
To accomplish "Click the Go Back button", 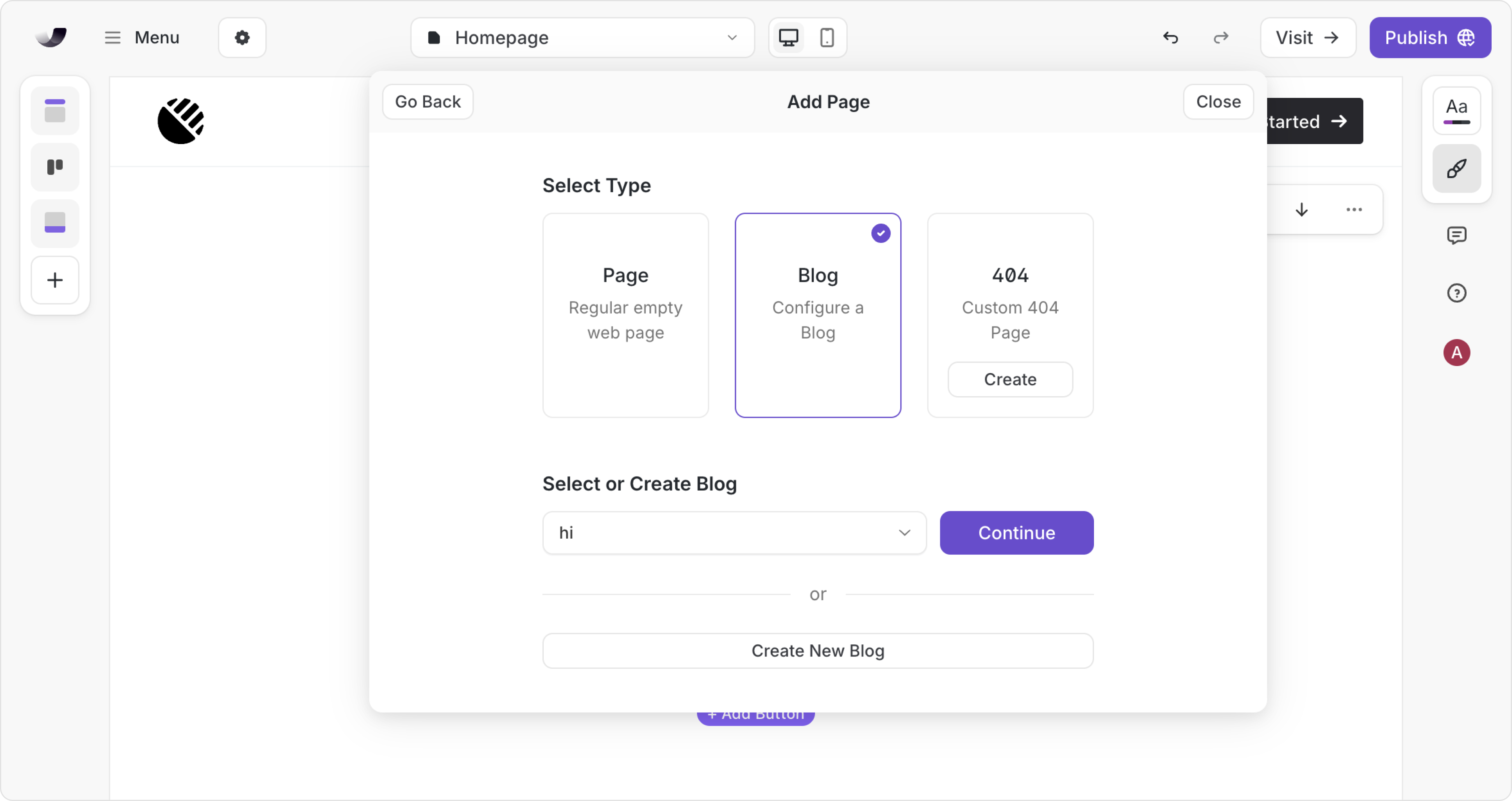I will (427, 102).
